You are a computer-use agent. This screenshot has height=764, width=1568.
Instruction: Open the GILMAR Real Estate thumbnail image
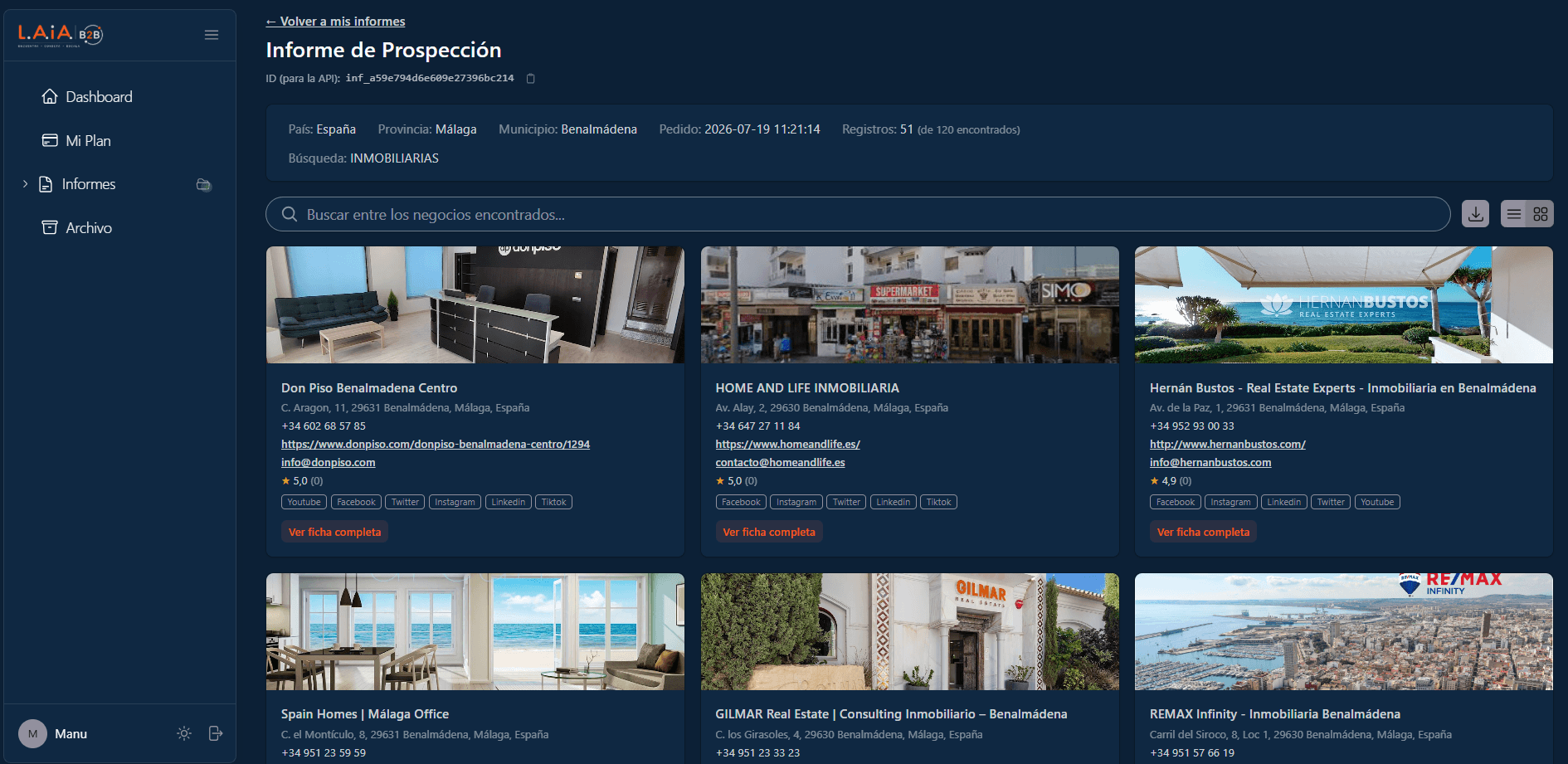pyautogui.click(x=909, y=631)
